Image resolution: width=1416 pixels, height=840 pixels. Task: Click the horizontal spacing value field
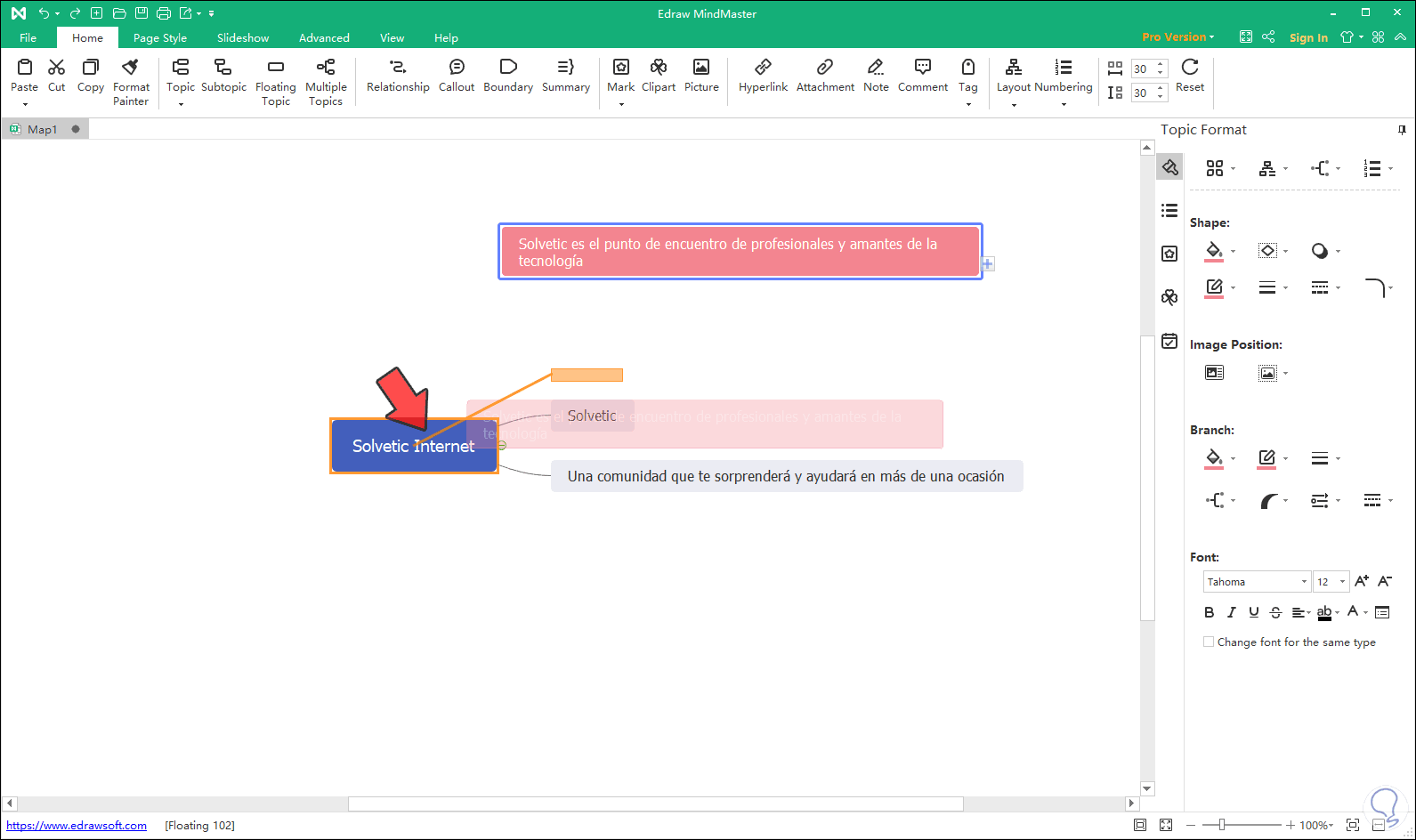point(1143,69)
